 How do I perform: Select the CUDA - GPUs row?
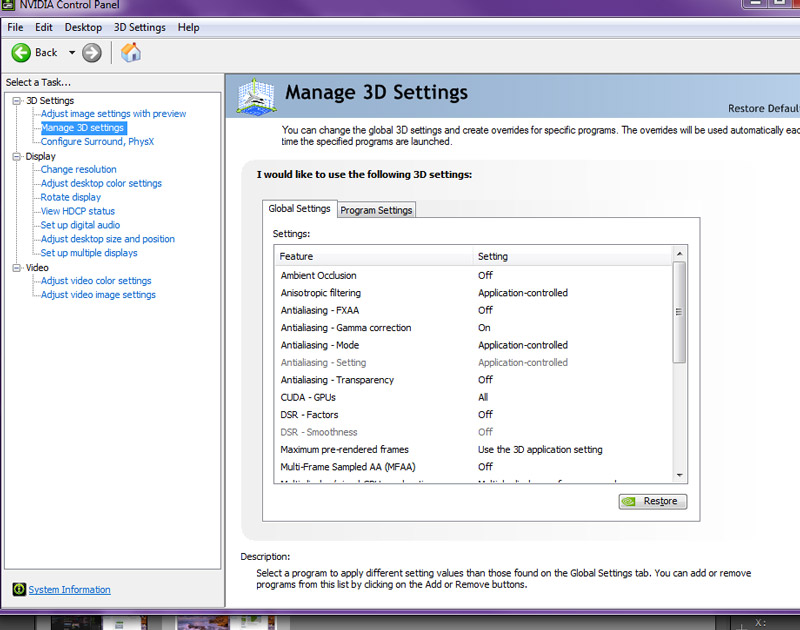click(x=473, y=397)
